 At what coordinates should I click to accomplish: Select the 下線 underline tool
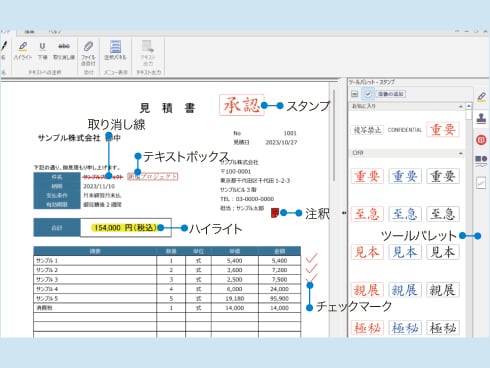click(42, 50)
